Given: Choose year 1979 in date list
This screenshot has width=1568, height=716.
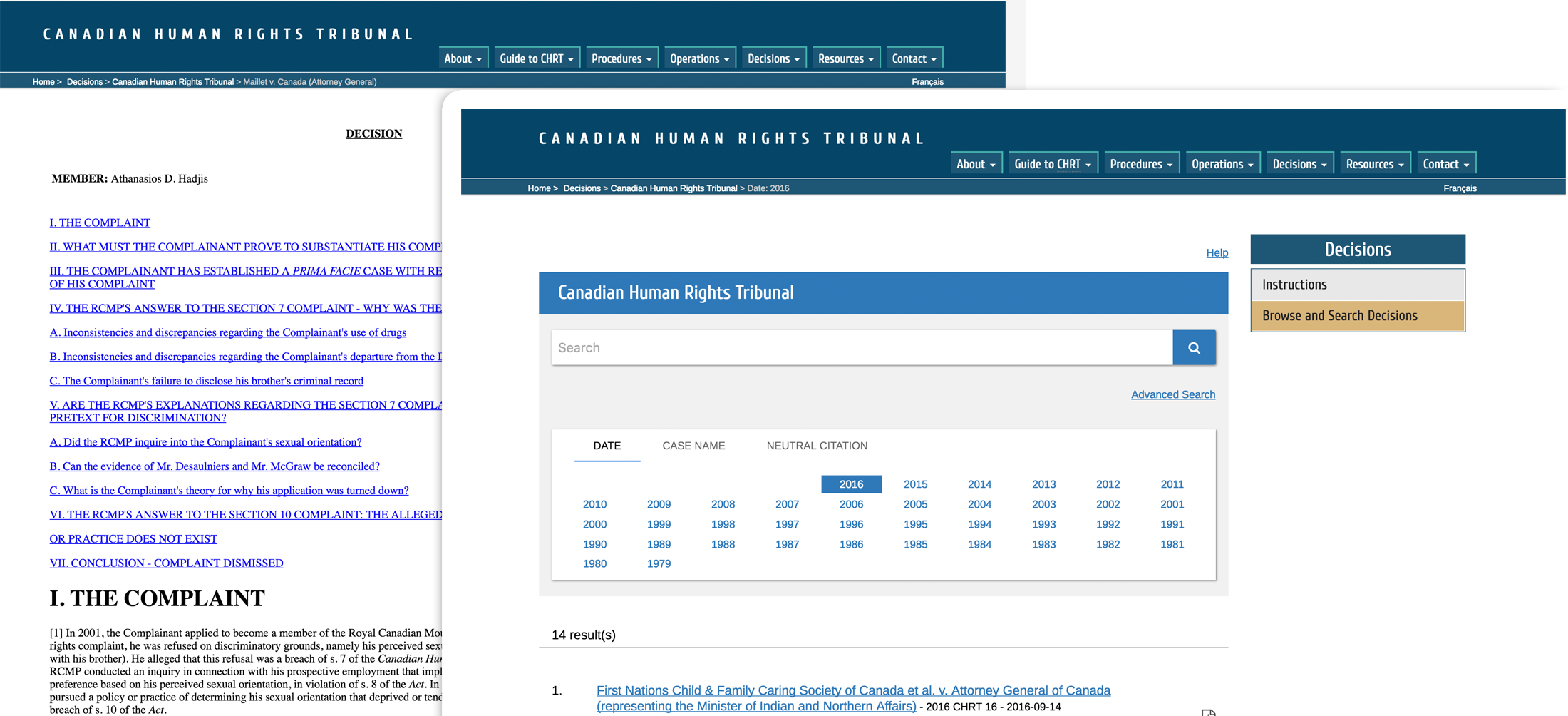Looking at the screenshot, I should coord(659,563).
